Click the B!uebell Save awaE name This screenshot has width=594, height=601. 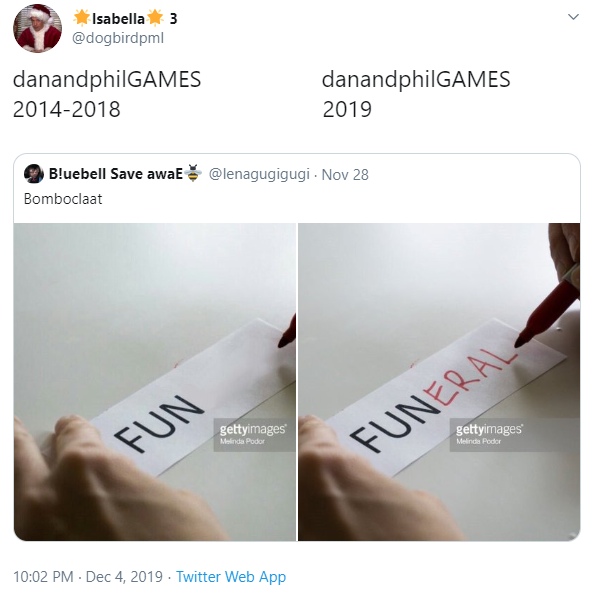tap(116, 174)
